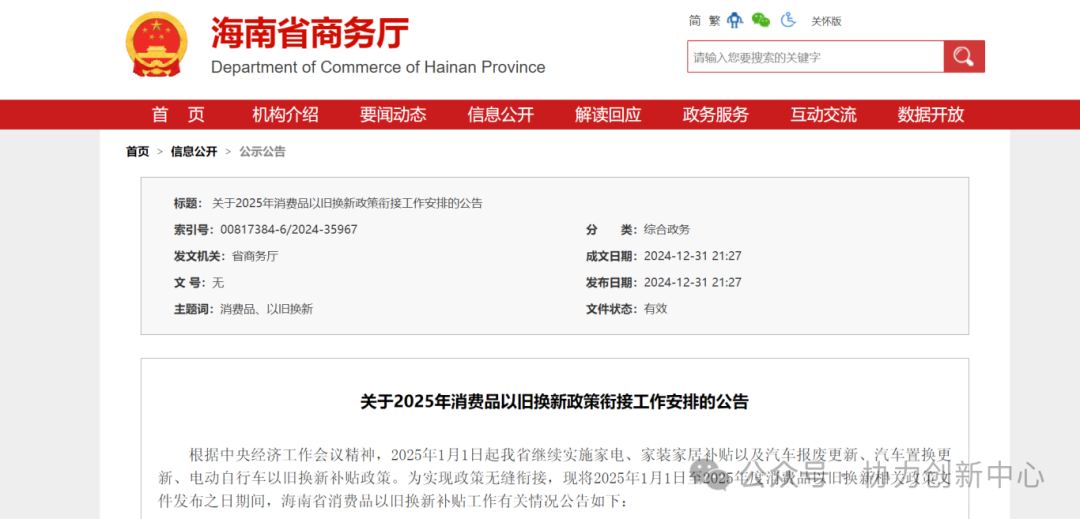Switch to traditional Chinese 繁
Screen dimensions: 1080x519
[714, 21]
